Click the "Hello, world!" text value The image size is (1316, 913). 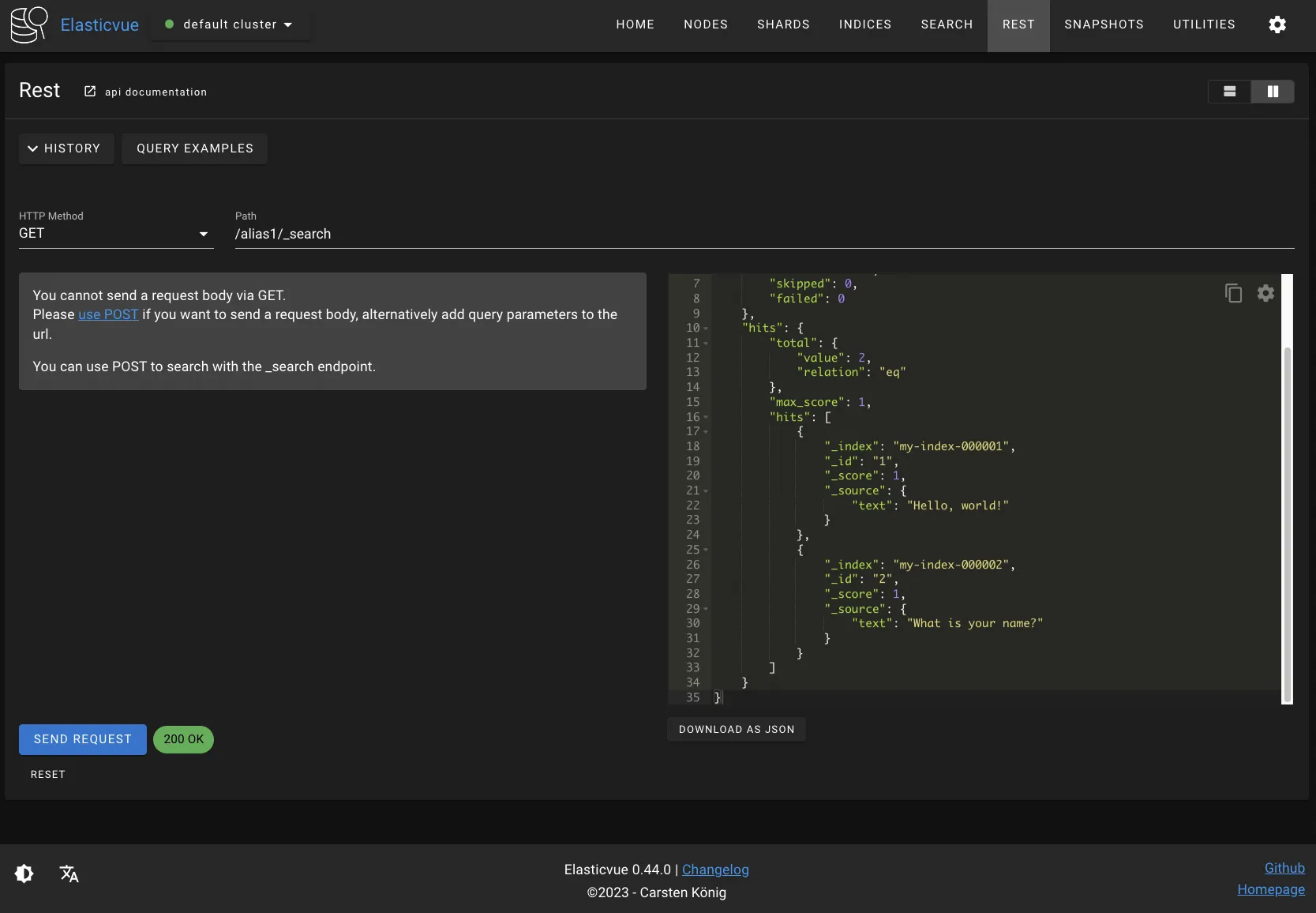point(958,505)
